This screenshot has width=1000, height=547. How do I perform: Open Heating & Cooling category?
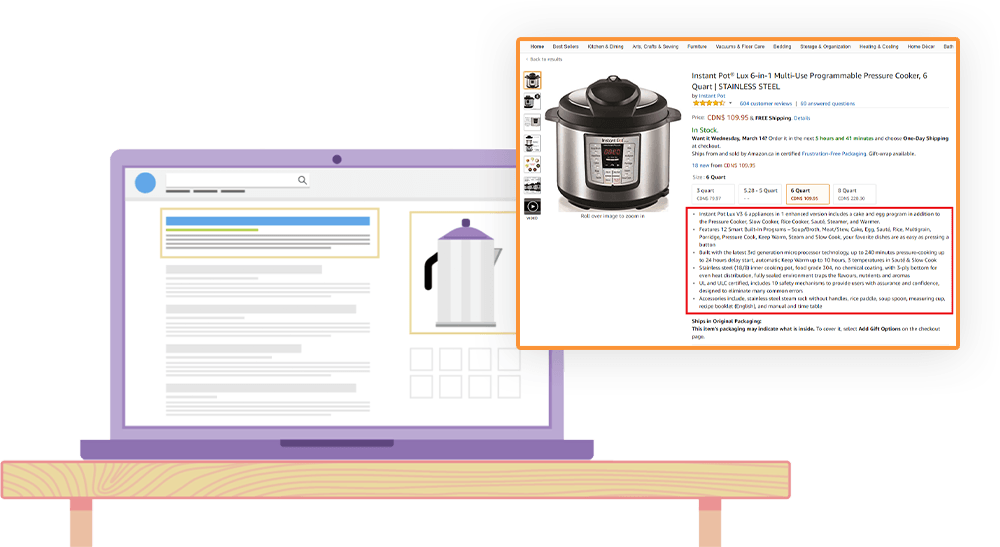879,47
